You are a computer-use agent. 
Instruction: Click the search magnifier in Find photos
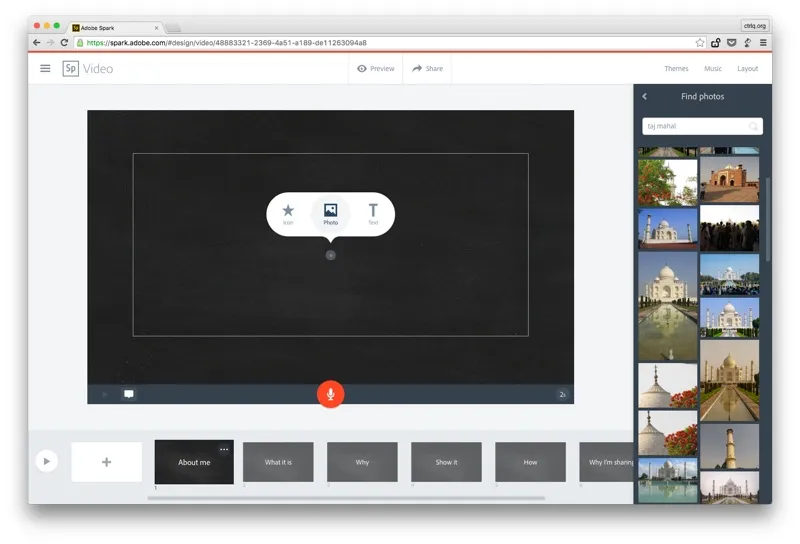tap(753, 127)
